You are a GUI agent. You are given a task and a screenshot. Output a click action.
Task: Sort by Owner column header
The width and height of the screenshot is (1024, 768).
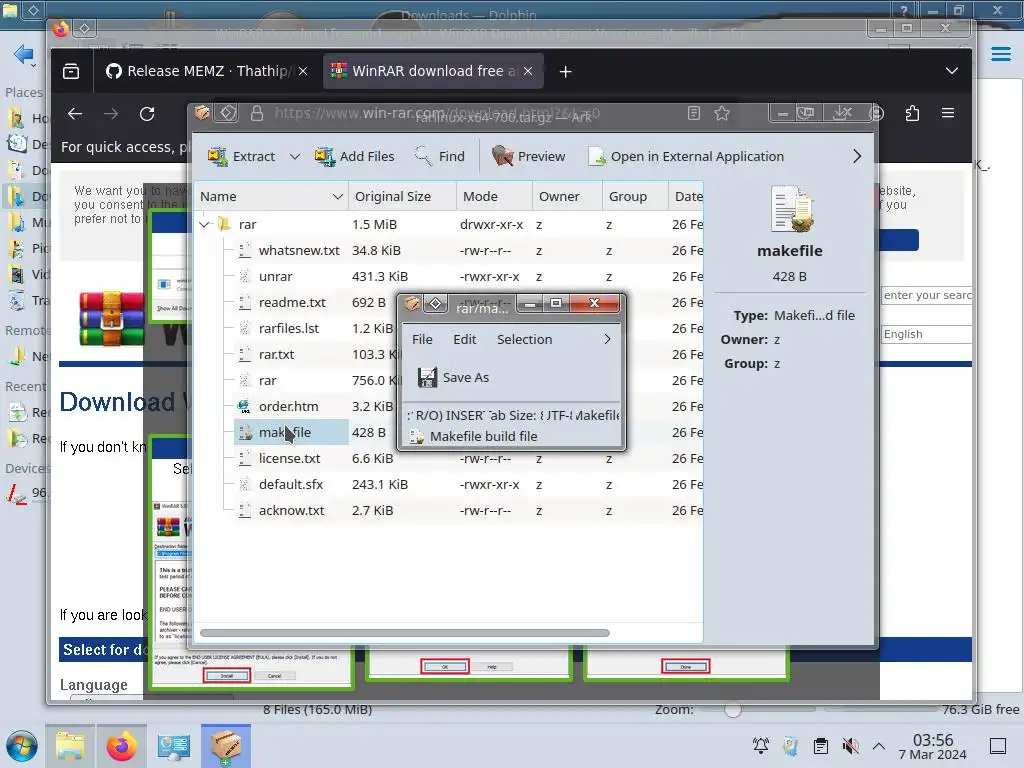pos(567,197)
